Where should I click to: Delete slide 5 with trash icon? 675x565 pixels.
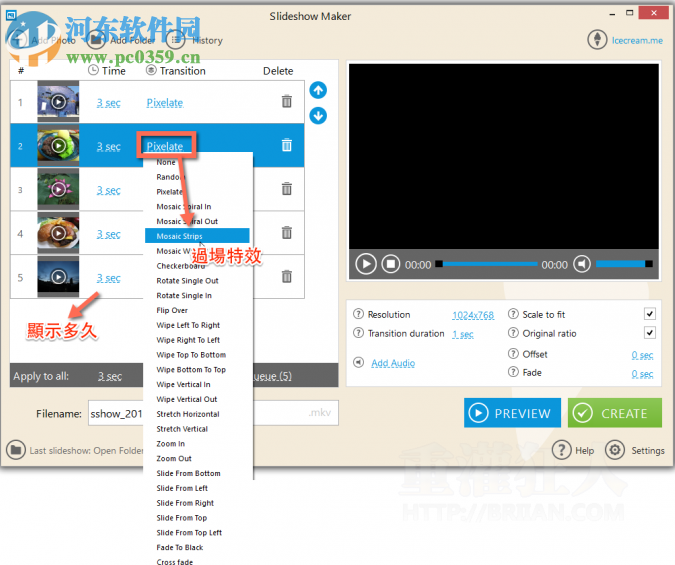coord(287,276)
